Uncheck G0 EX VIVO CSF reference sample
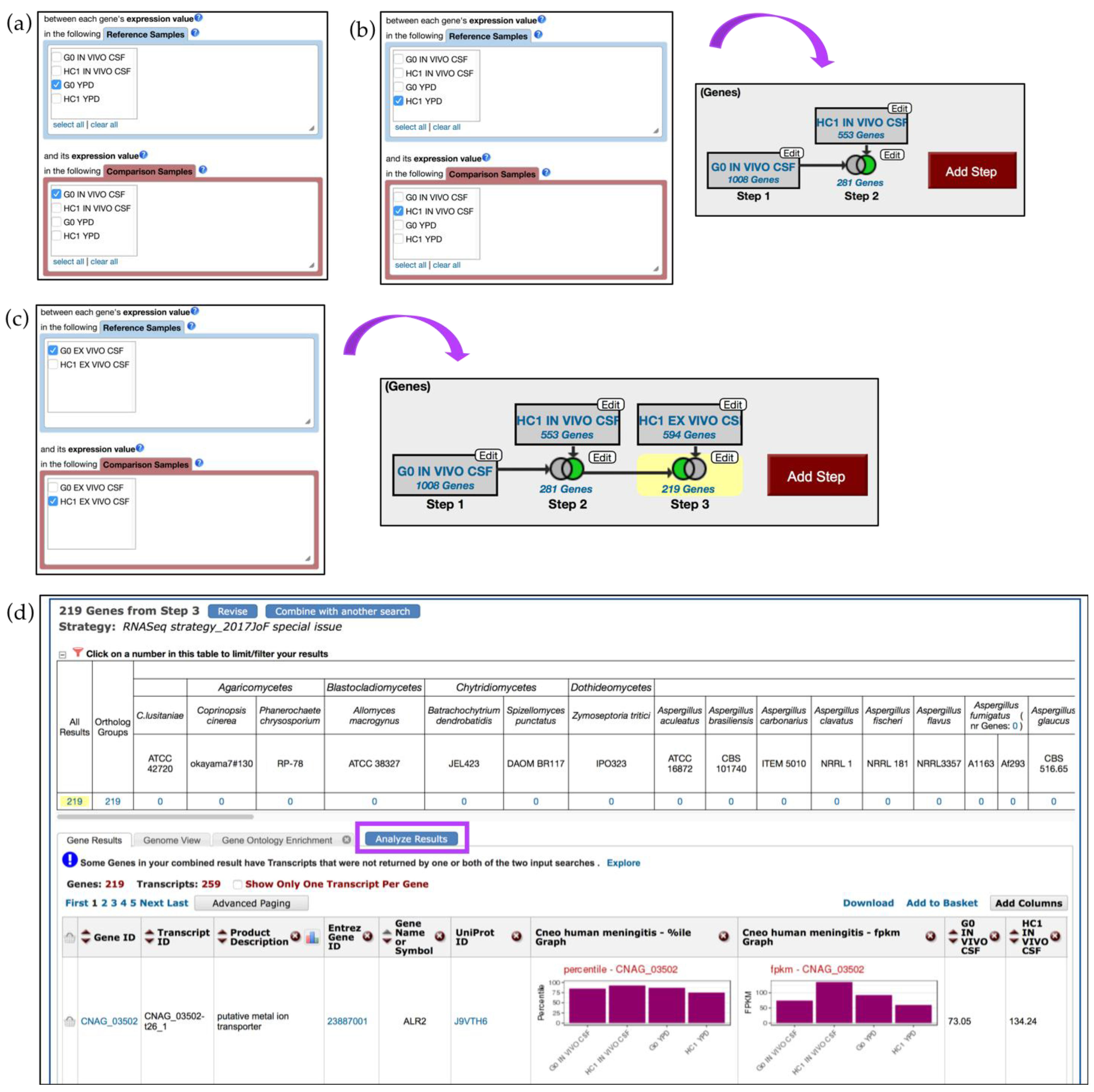The image size is (1094, 1092). coord(53,350)
